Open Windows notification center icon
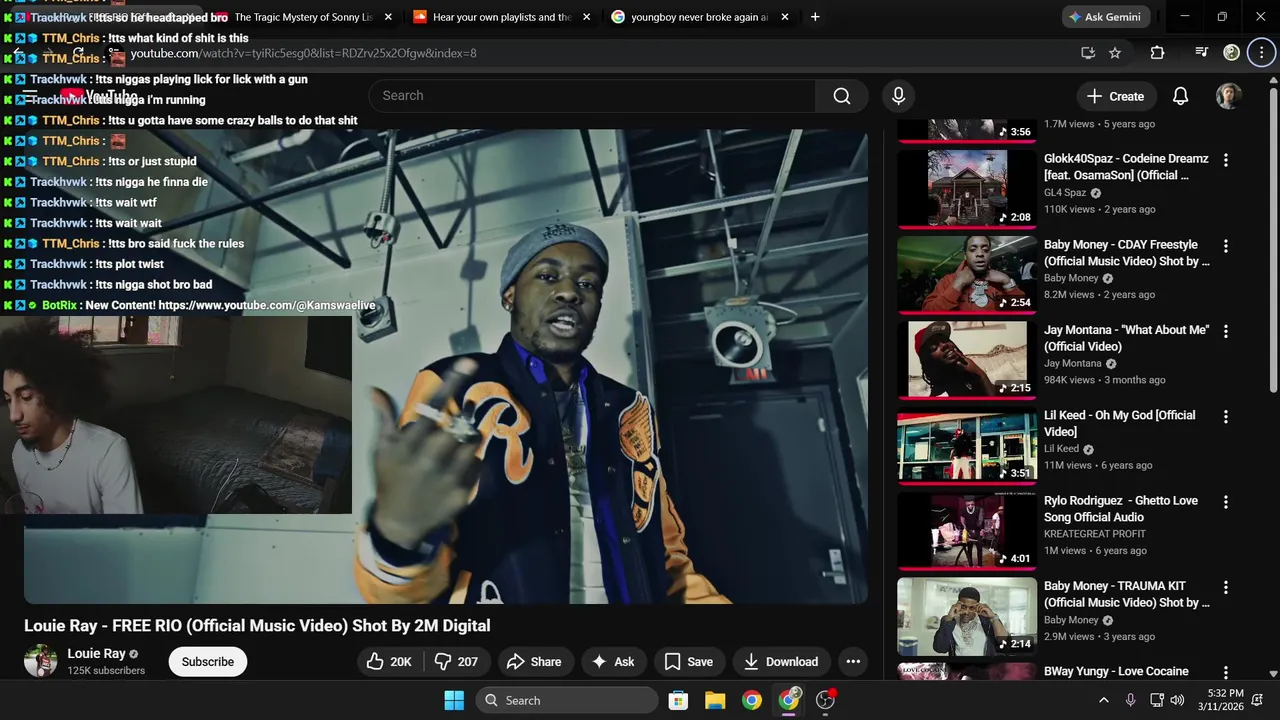The width and height of the screenshot is (1280, 720). (1258, 700)
